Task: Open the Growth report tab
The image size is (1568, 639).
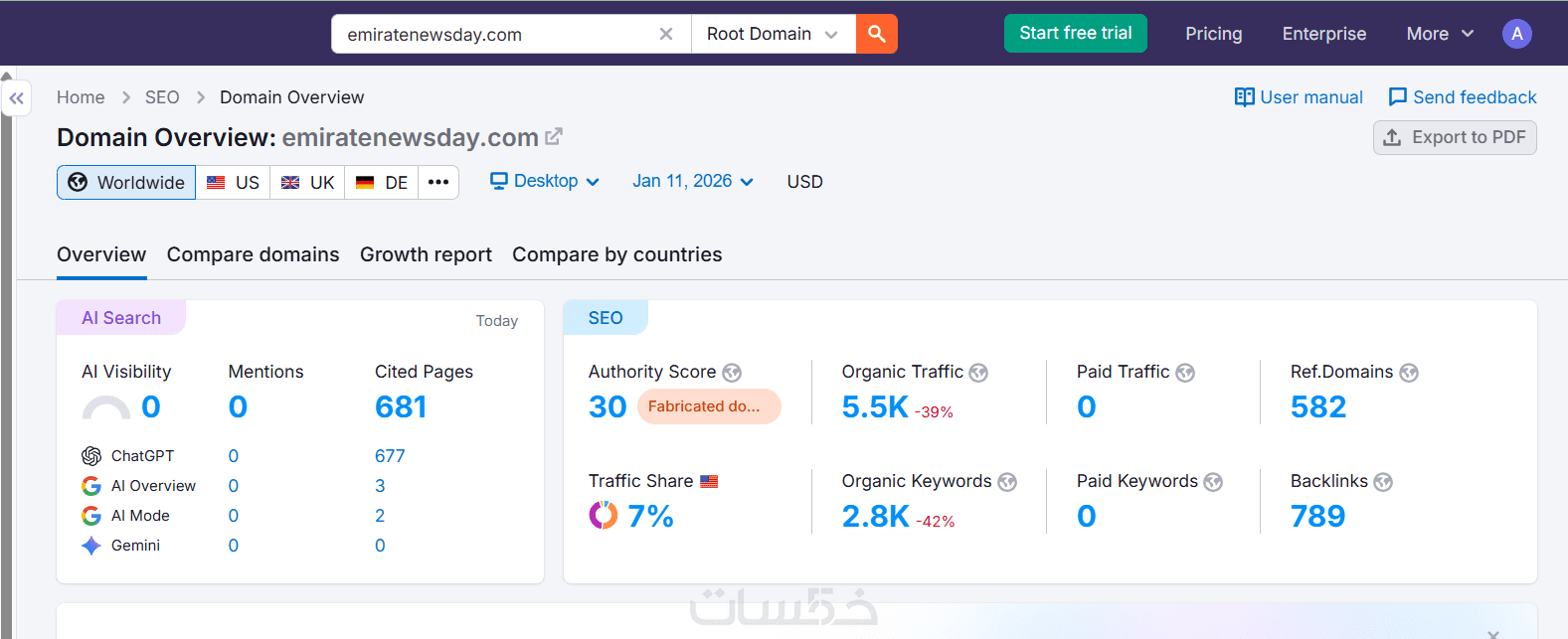Action: pos(426,254)
